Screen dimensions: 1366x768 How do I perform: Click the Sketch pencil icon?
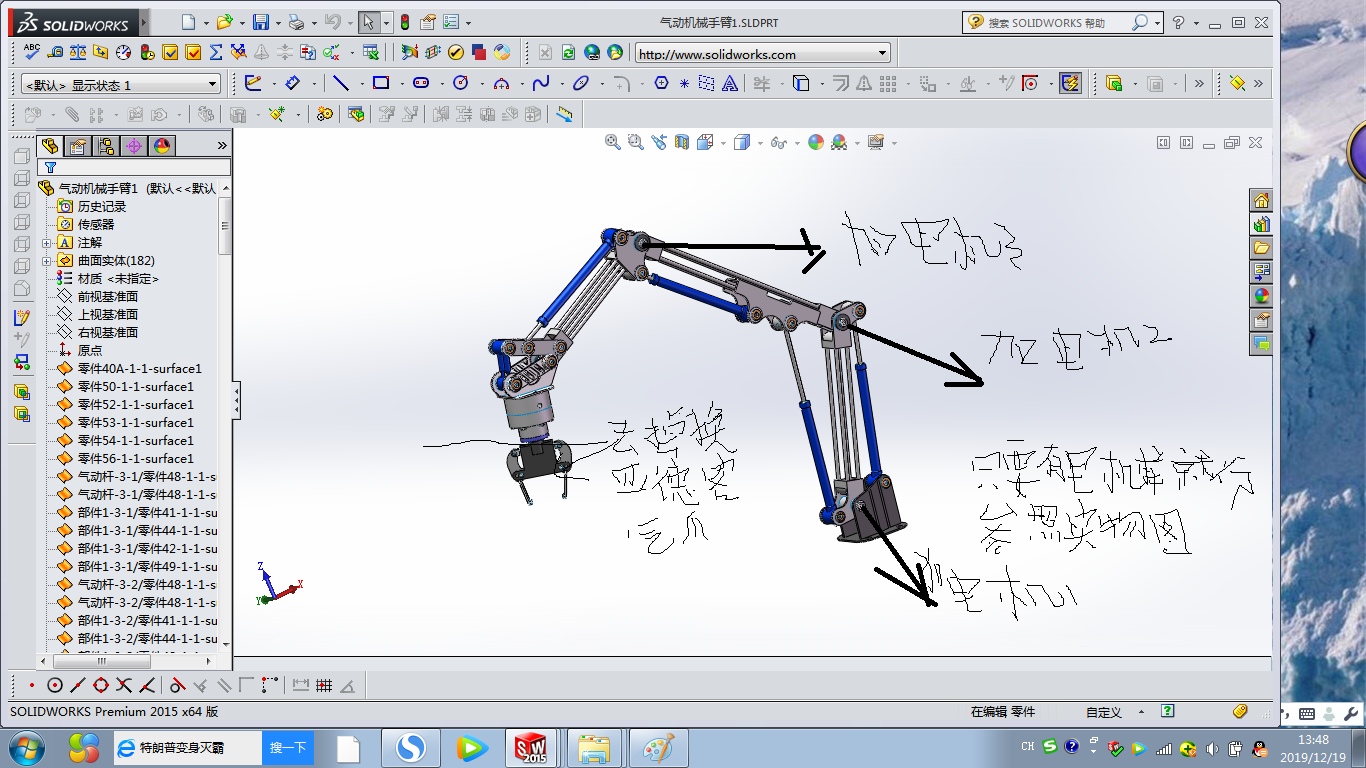point(252,84)
